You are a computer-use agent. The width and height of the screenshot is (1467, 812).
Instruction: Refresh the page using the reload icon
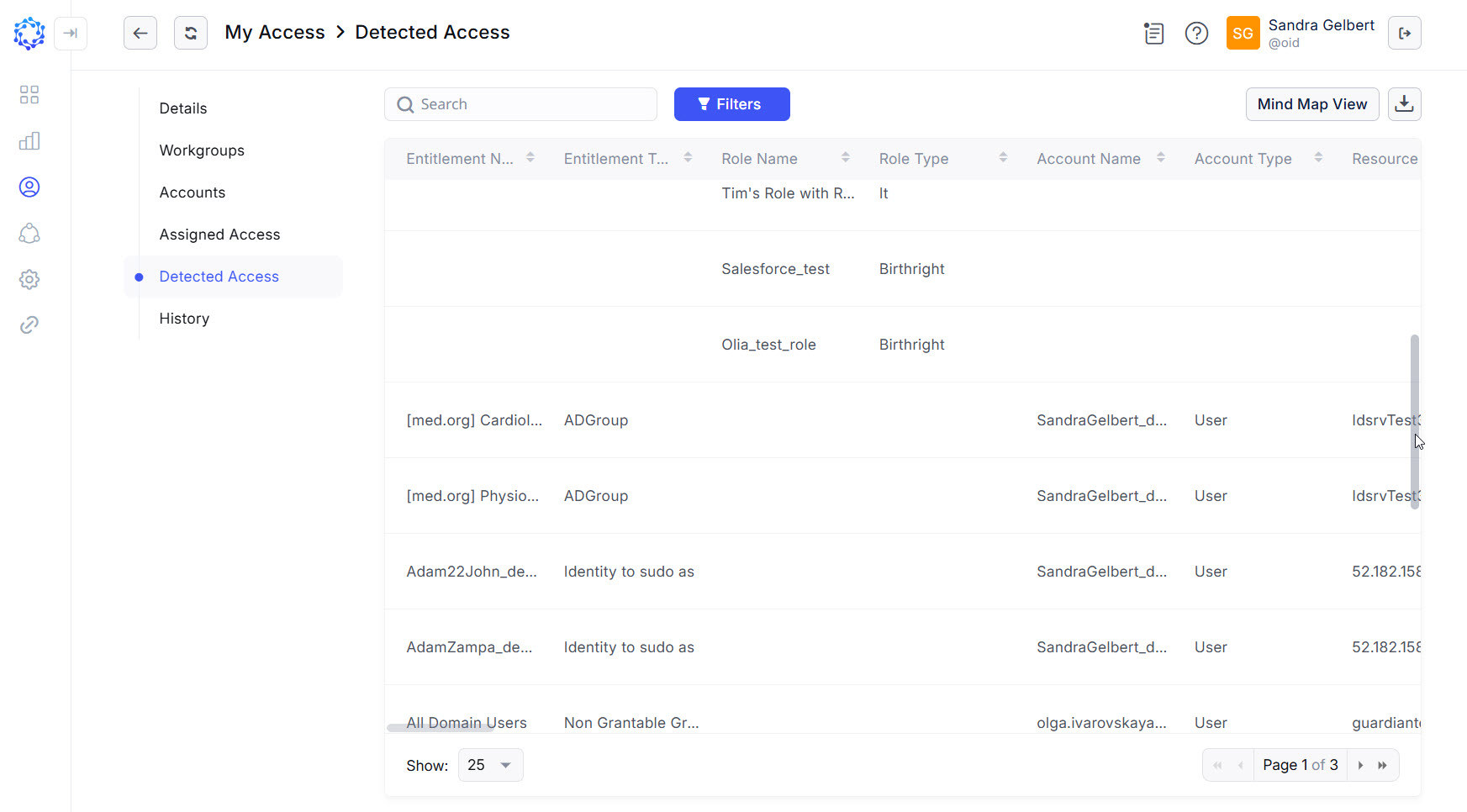[191, 34]
